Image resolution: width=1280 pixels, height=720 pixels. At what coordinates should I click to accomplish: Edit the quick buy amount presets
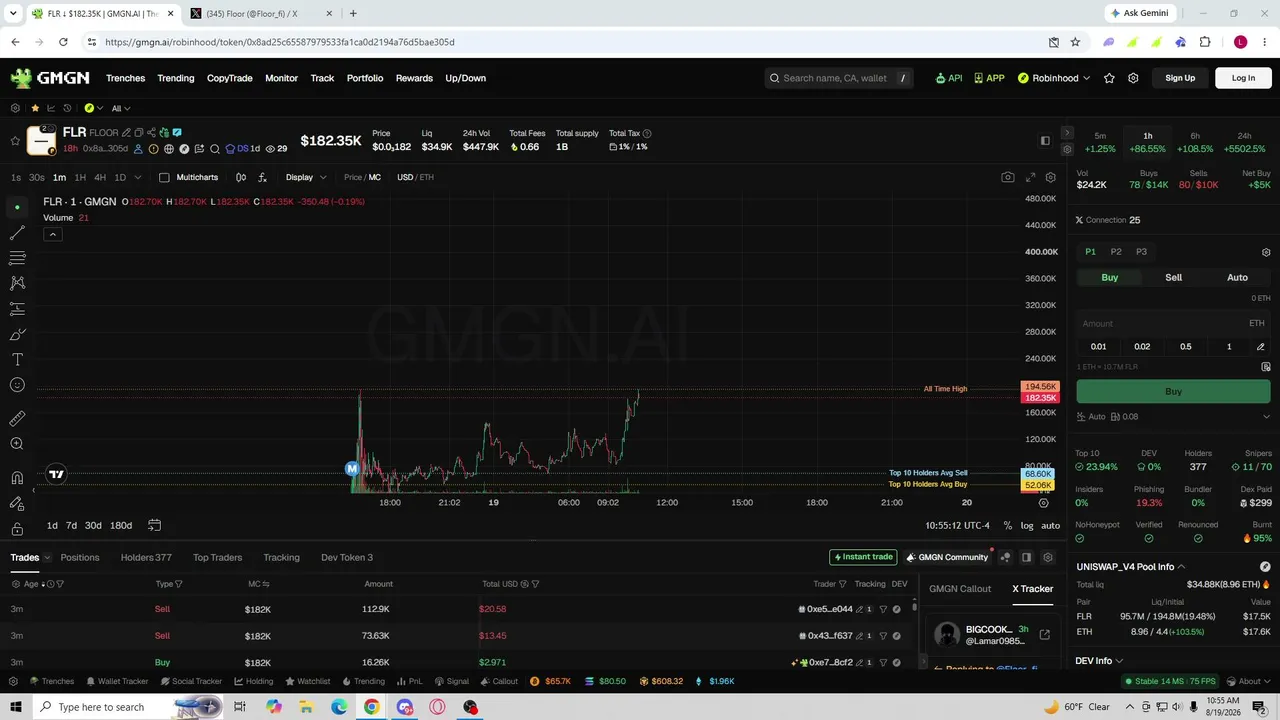(1260, 346)
